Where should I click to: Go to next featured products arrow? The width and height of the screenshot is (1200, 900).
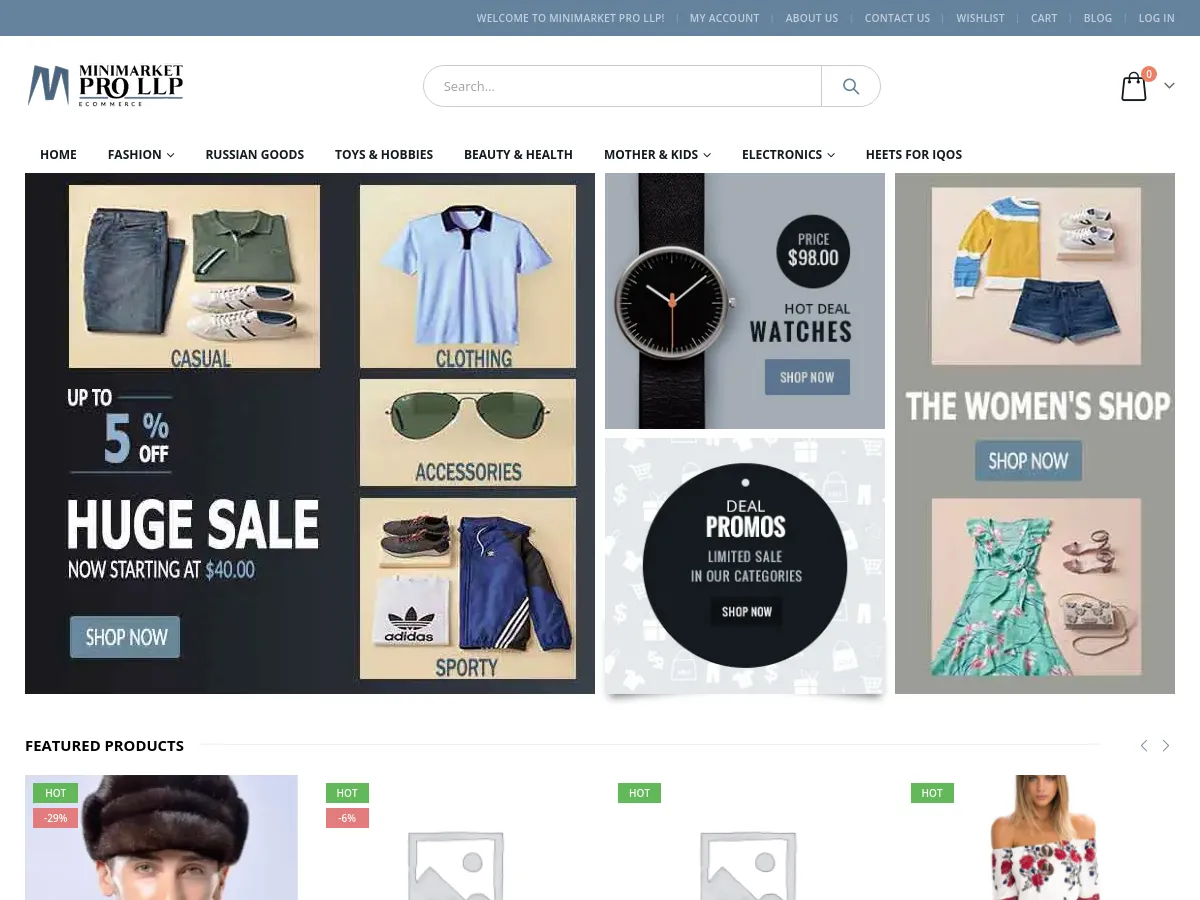click(1166, 746)
